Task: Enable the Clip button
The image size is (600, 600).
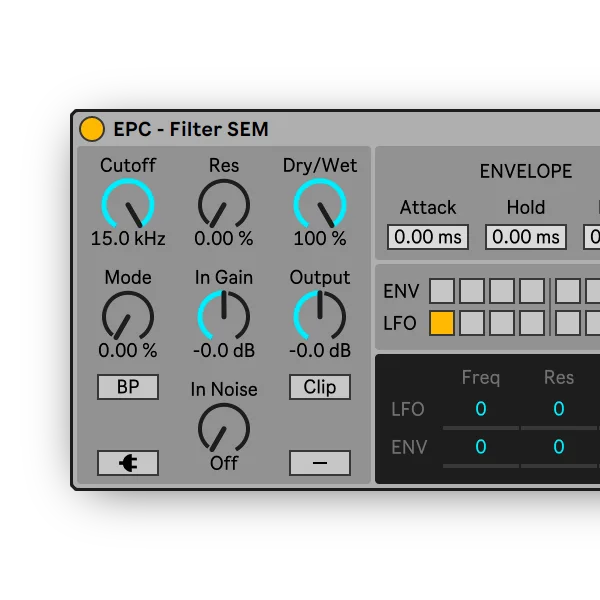Action: pos(320,387)
